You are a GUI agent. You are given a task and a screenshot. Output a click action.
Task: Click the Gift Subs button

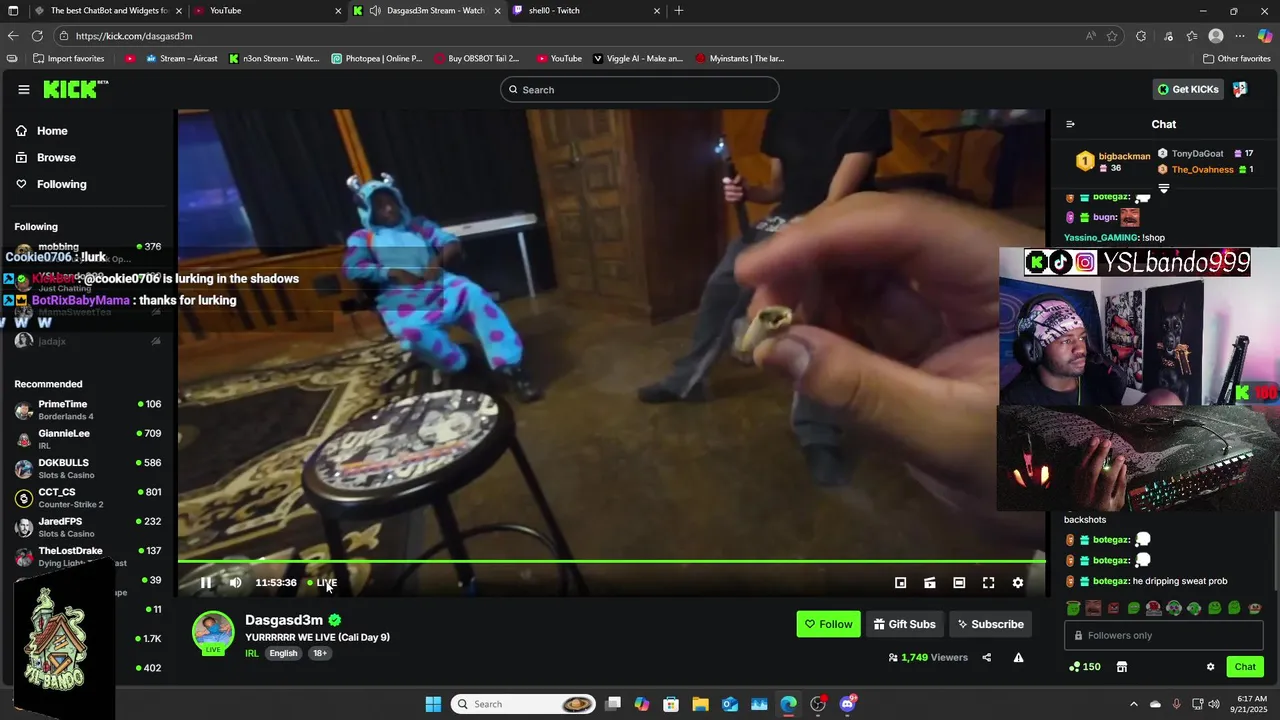[x=904, y=624]
